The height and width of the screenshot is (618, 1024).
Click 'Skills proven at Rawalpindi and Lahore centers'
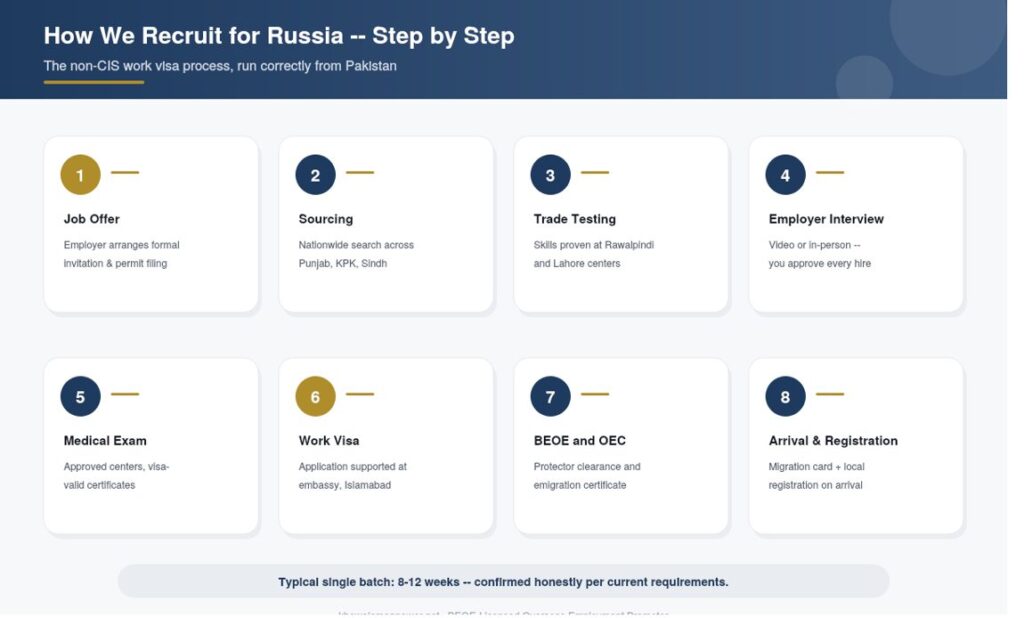coord(594,254)
